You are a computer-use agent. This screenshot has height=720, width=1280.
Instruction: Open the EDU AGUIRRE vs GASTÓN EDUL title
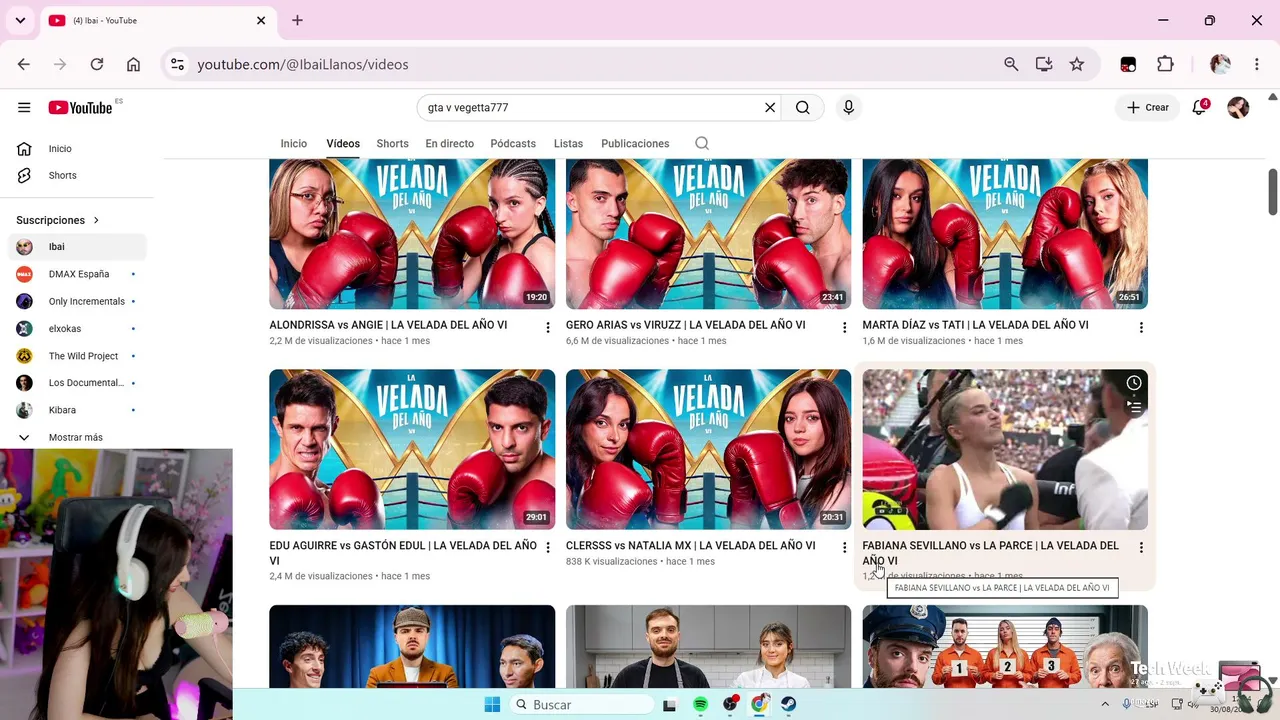pos(403,553)
